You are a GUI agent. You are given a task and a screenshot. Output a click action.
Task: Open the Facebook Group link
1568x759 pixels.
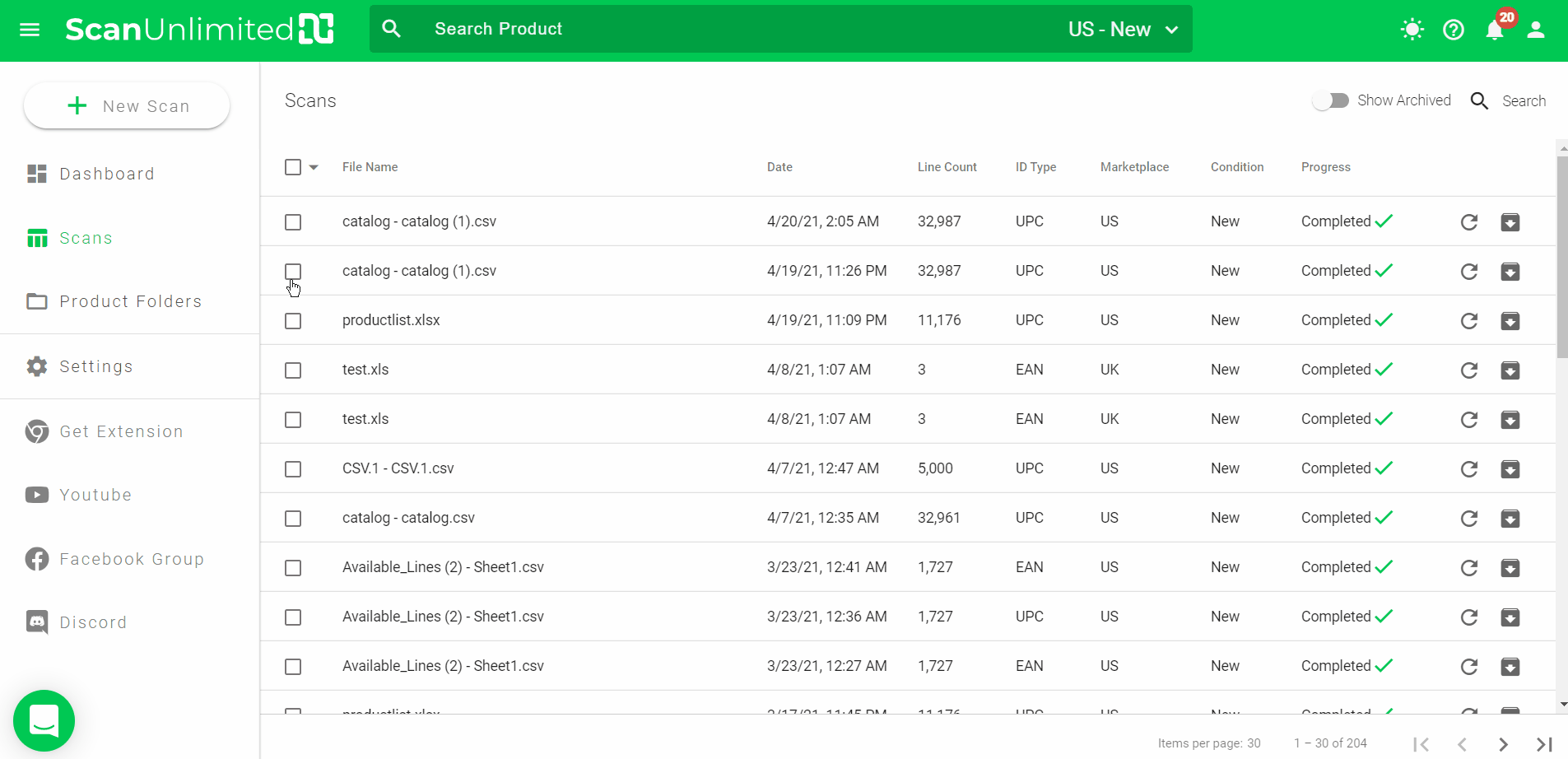coord(131,559)
